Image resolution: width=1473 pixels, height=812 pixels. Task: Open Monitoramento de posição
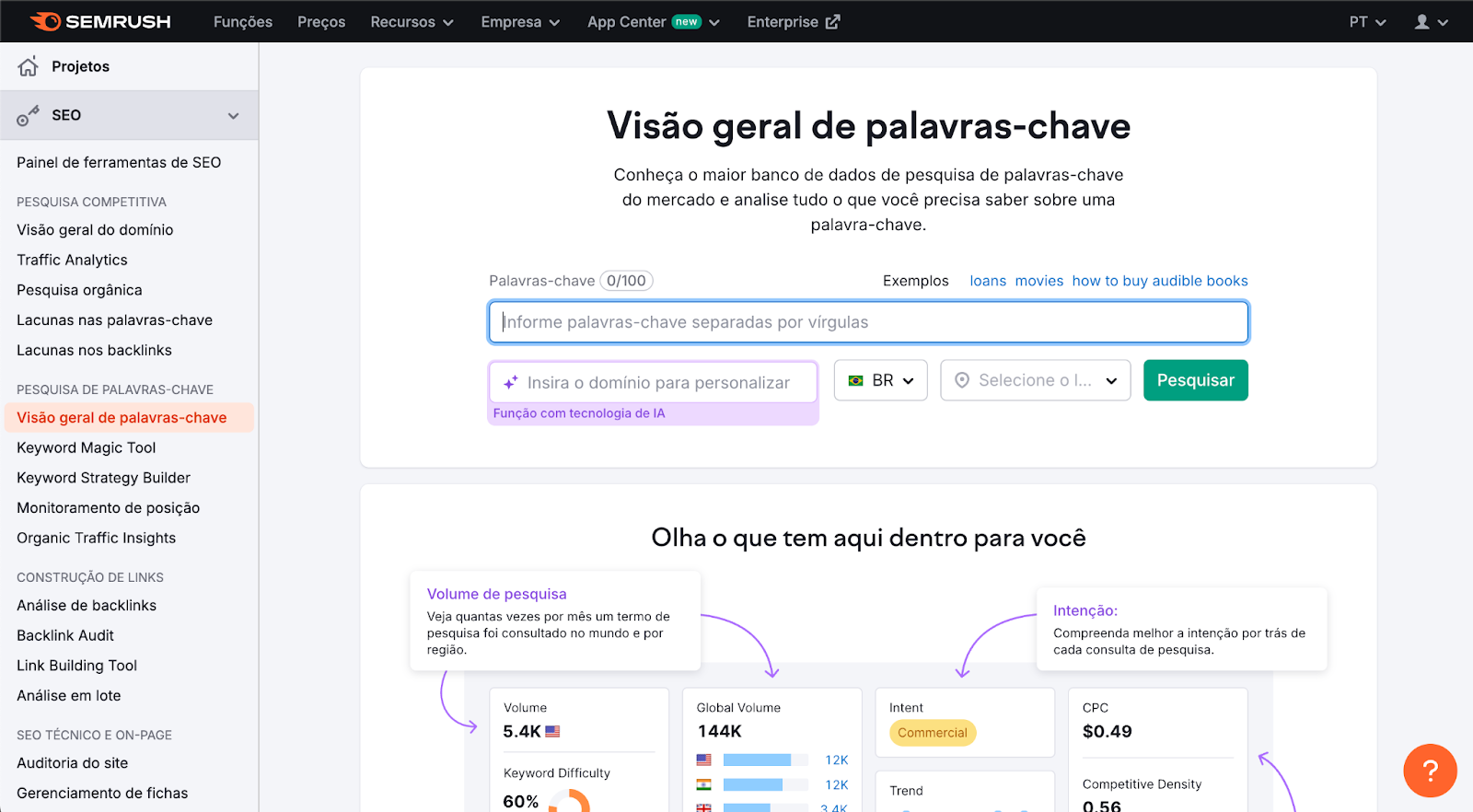tap(108, 508)
